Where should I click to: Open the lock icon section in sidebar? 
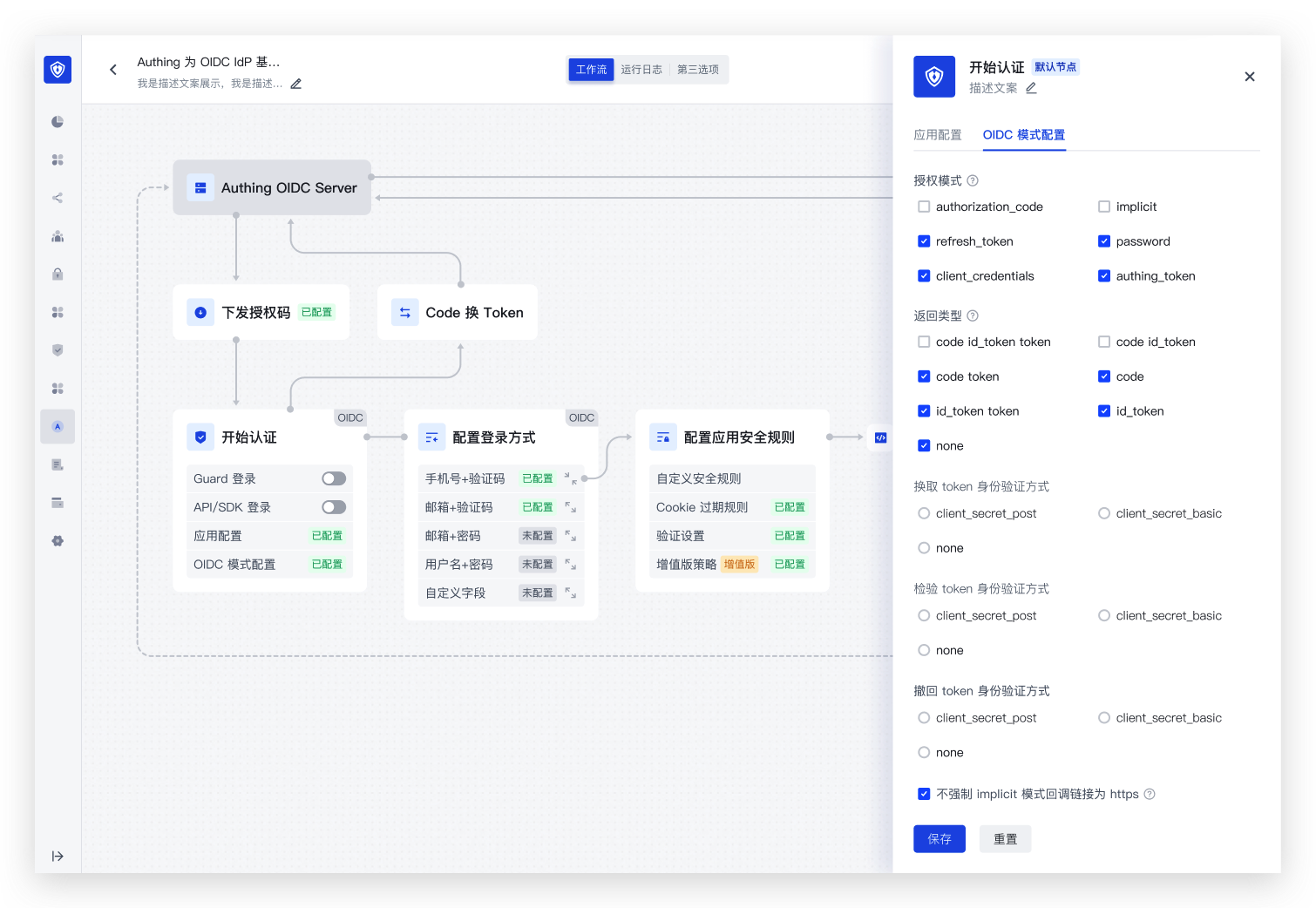58,274
